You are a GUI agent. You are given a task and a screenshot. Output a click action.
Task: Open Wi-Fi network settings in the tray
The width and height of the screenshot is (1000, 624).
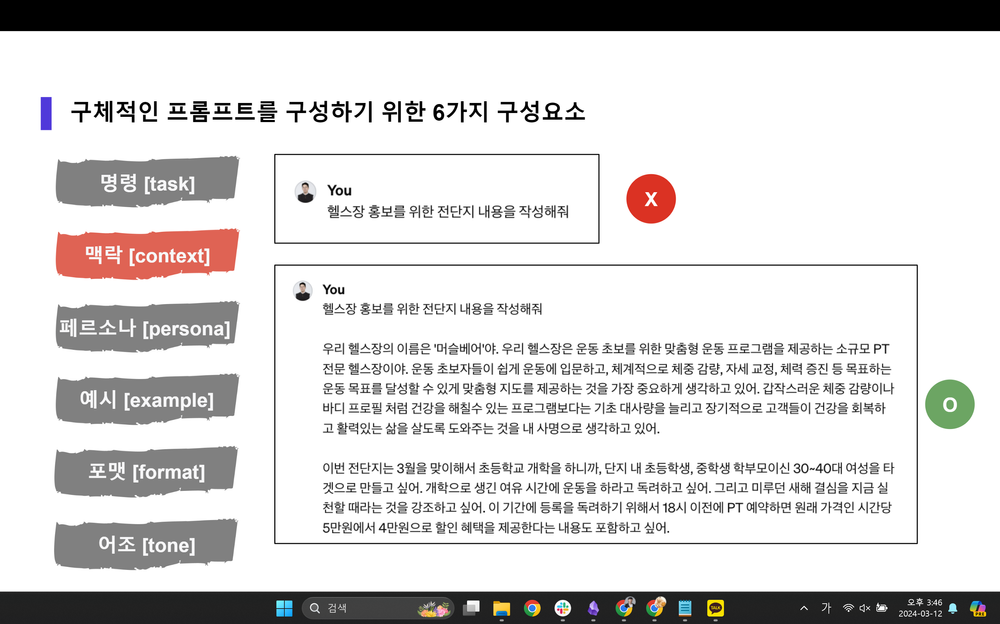pos(848,608)
